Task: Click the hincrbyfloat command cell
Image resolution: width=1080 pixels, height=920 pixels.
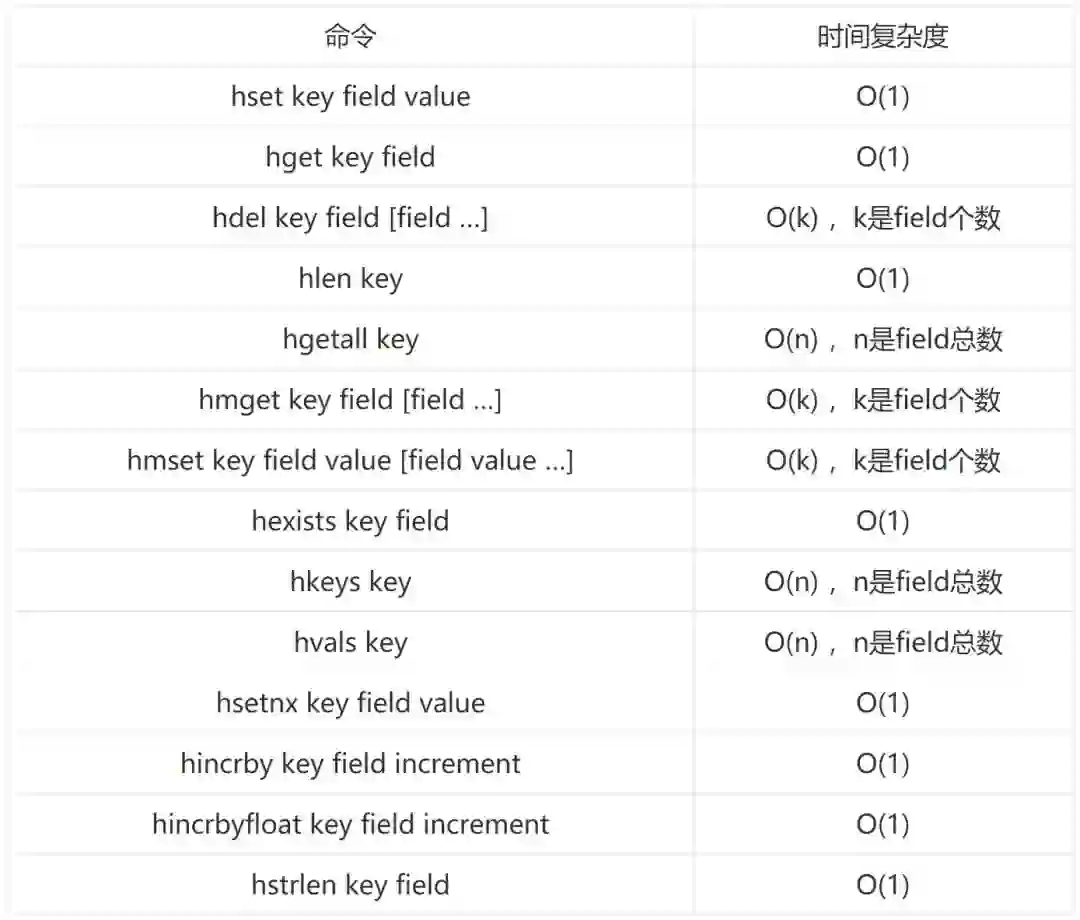Action: [350, 824]
